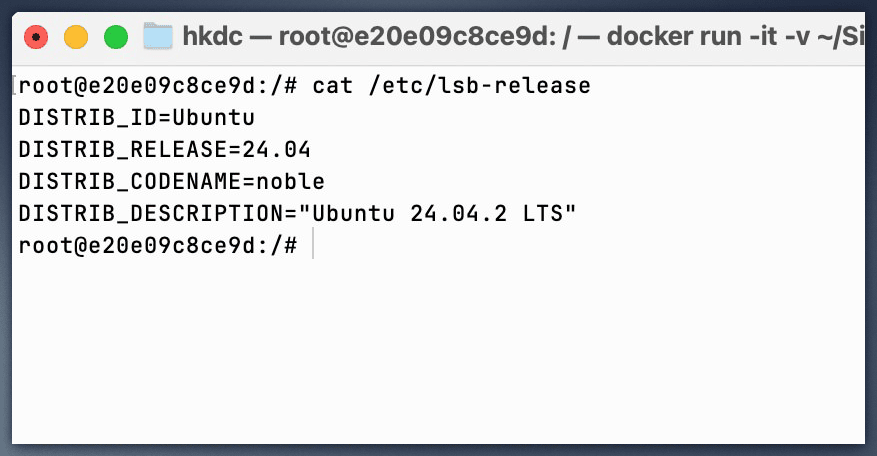Click the first root@e20e09c8ce9d prompt on top line
The height and width of the screenshot is (456, 877).
[145, 87]
